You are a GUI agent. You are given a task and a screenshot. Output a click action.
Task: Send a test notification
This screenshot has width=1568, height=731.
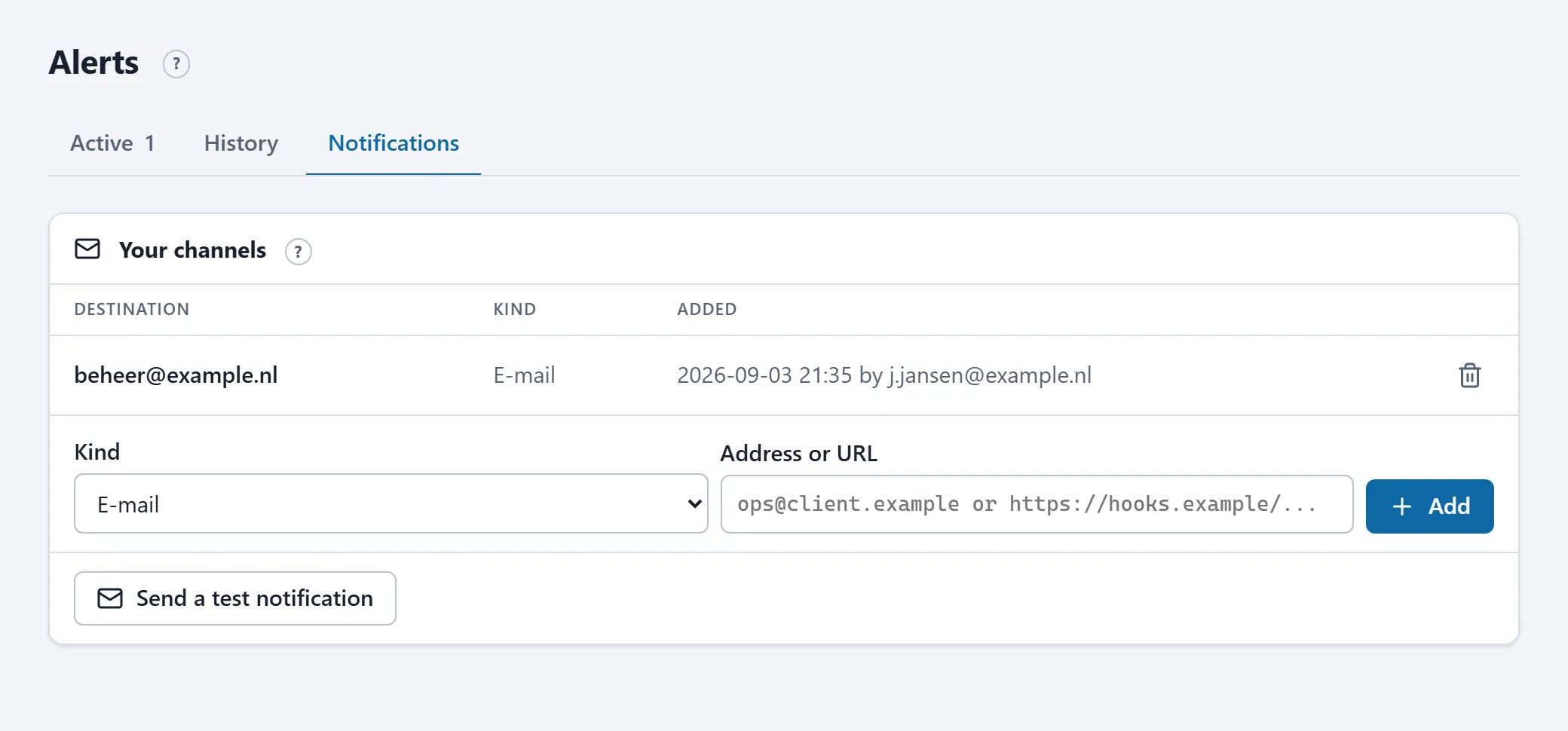pos(235,598)
